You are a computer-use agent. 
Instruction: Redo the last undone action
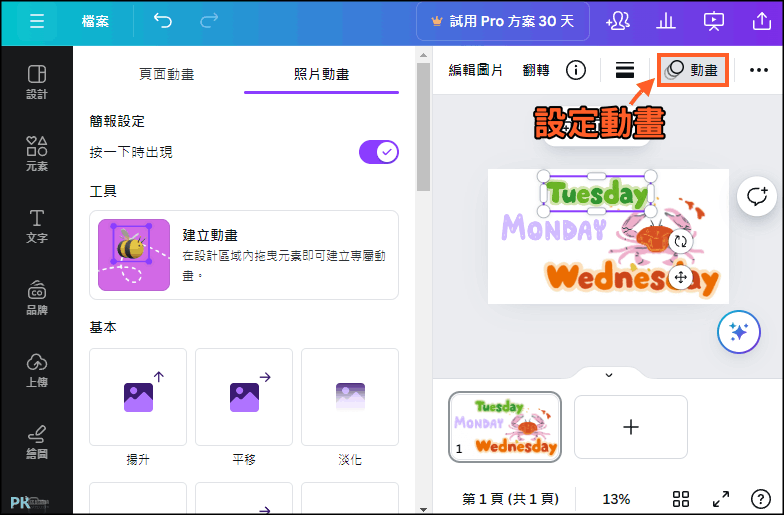coord(209,21)
